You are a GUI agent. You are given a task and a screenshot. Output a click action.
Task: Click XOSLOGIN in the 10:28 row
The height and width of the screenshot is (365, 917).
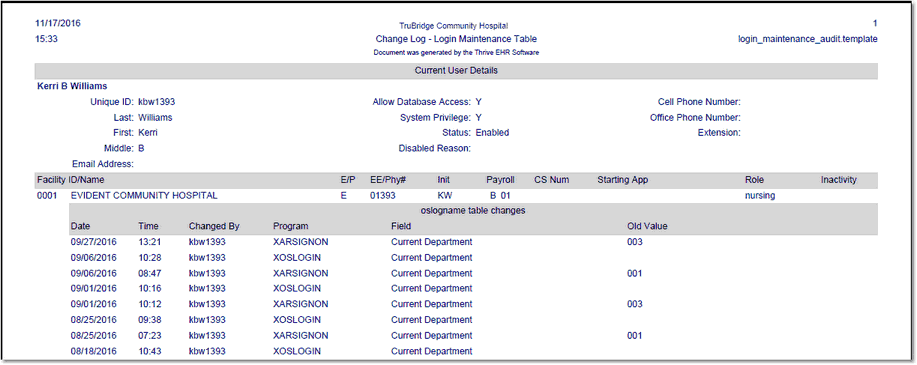297,257
